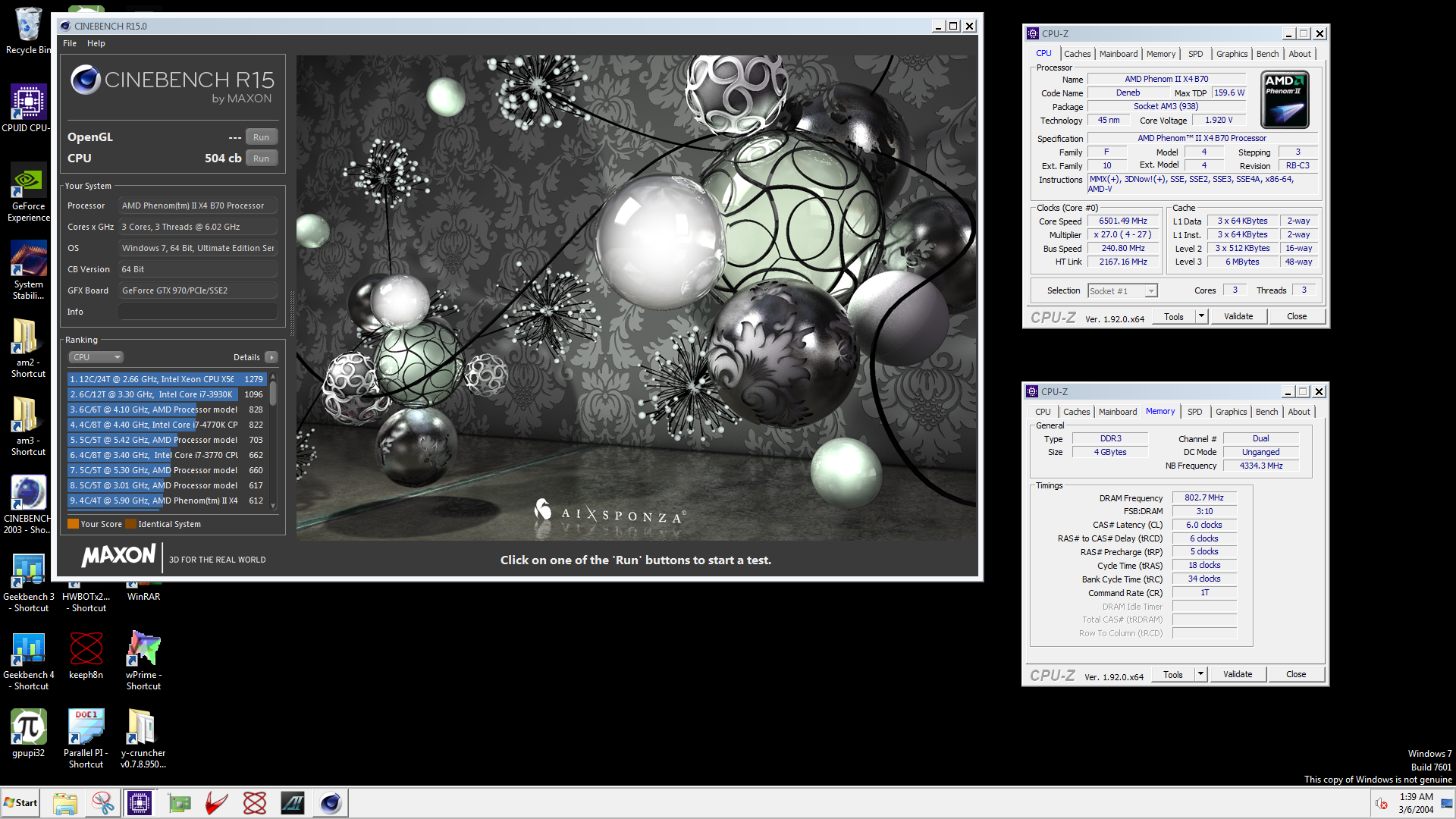Click the clock showing 1:39 AM

coord(1416,797)
